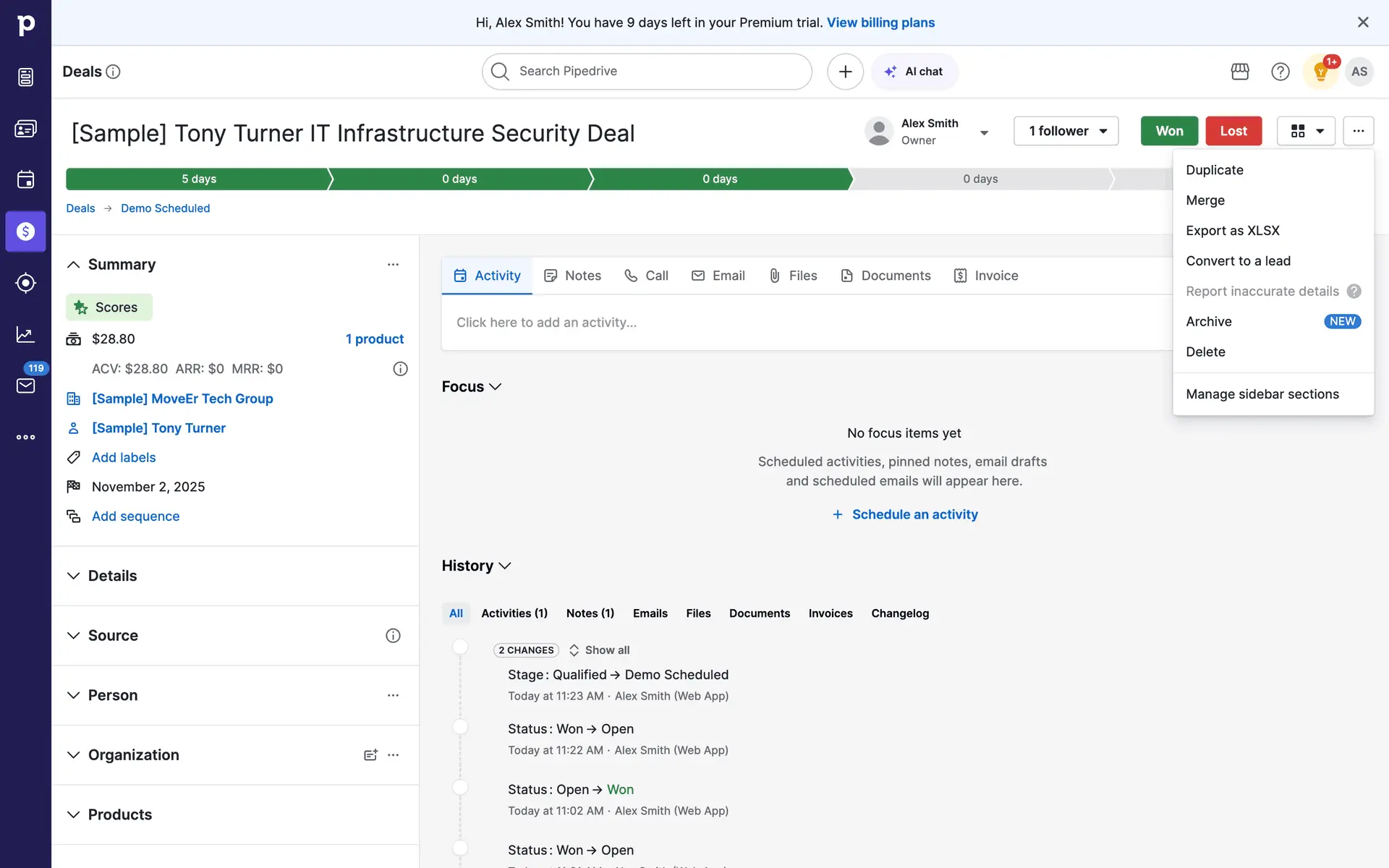This screenshot has width=1389, height=868.
Task: Click the quick add plus button
Action: [x=845, y=72]
